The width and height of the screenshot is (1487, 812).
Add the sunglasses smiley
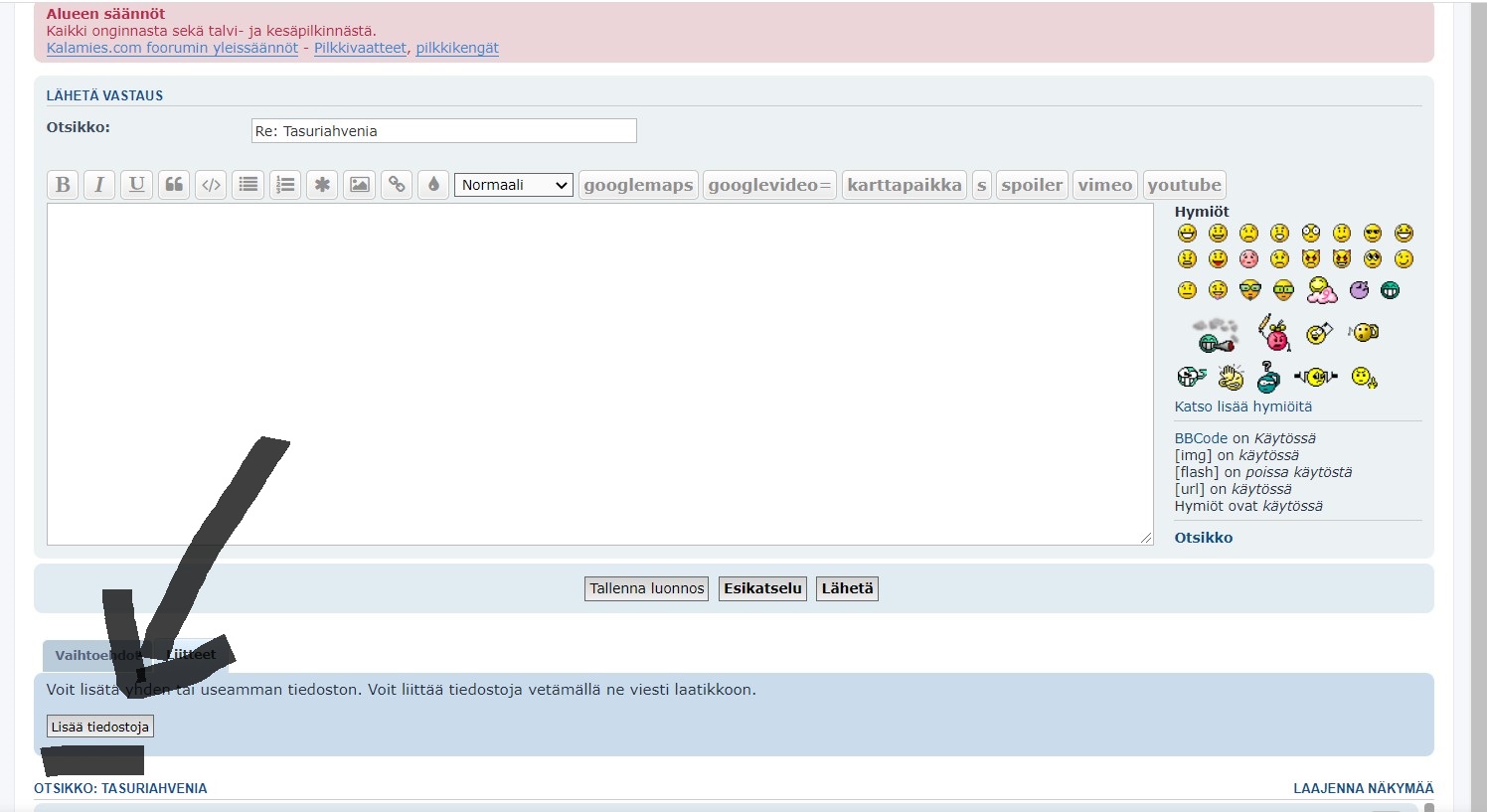[x=1373, y=234]
